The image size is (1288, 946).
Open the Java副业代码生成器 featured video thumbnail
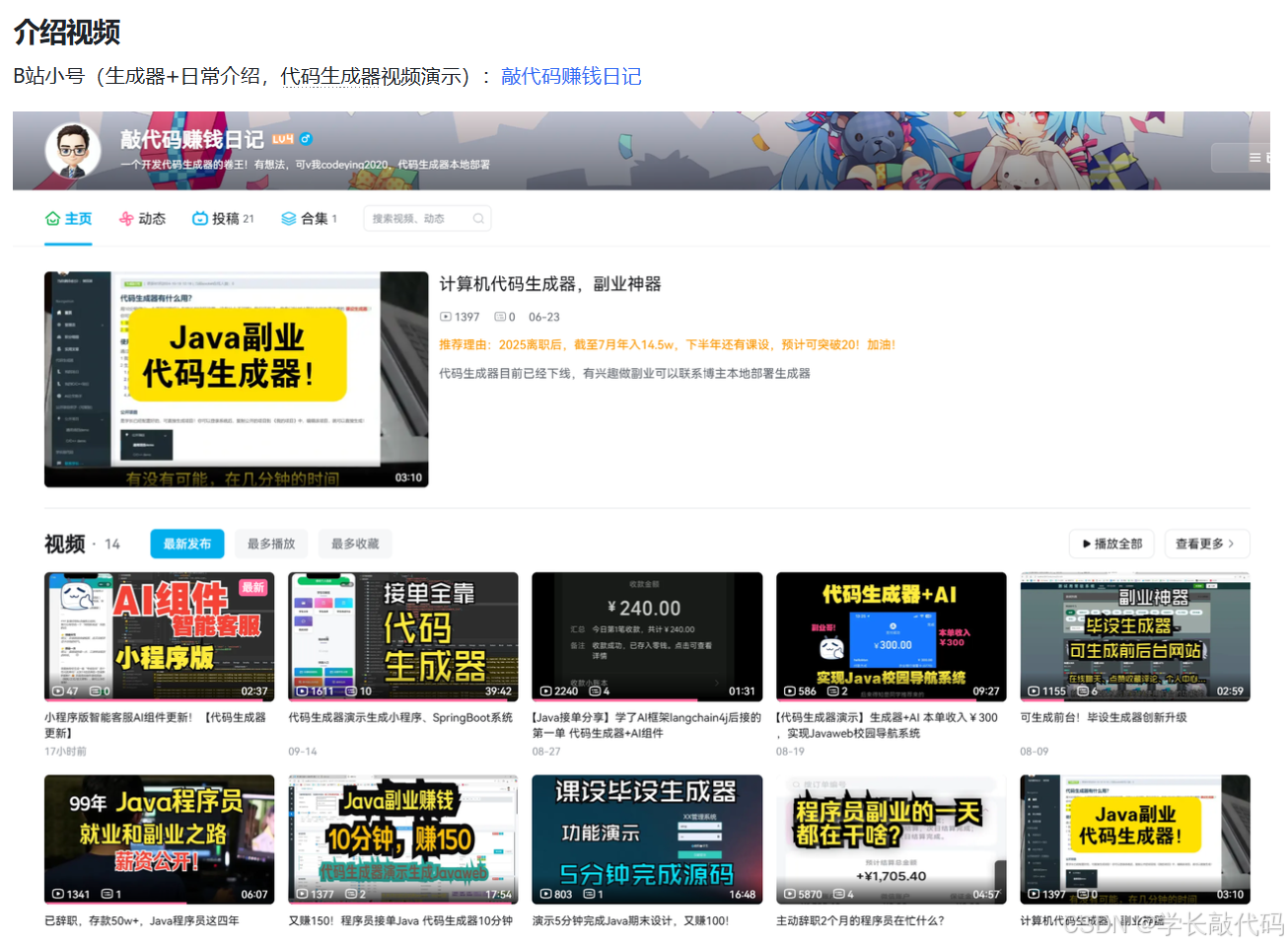pos(236,379)
